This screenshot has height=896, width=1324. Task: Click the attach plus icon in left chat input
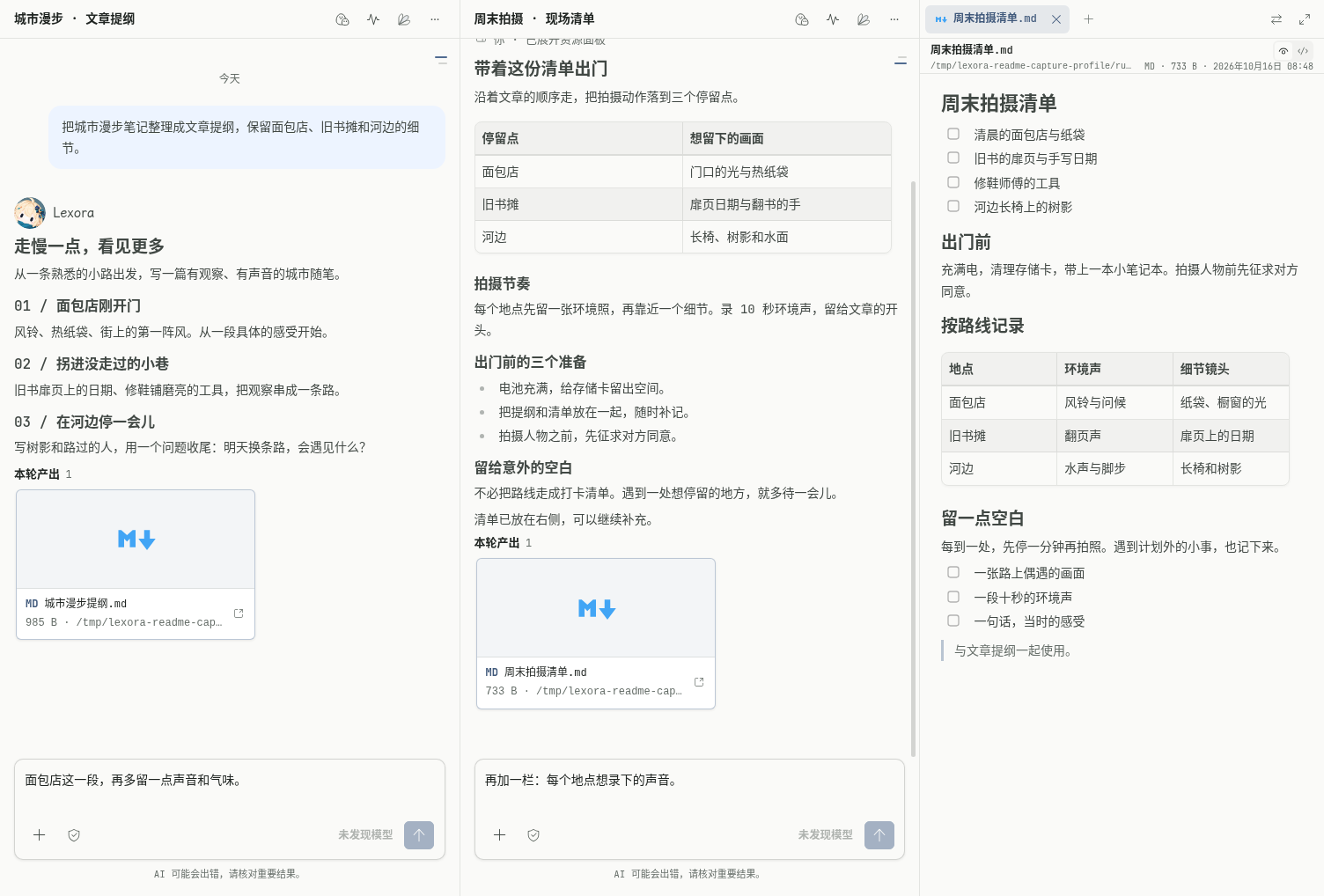(40, 835)
